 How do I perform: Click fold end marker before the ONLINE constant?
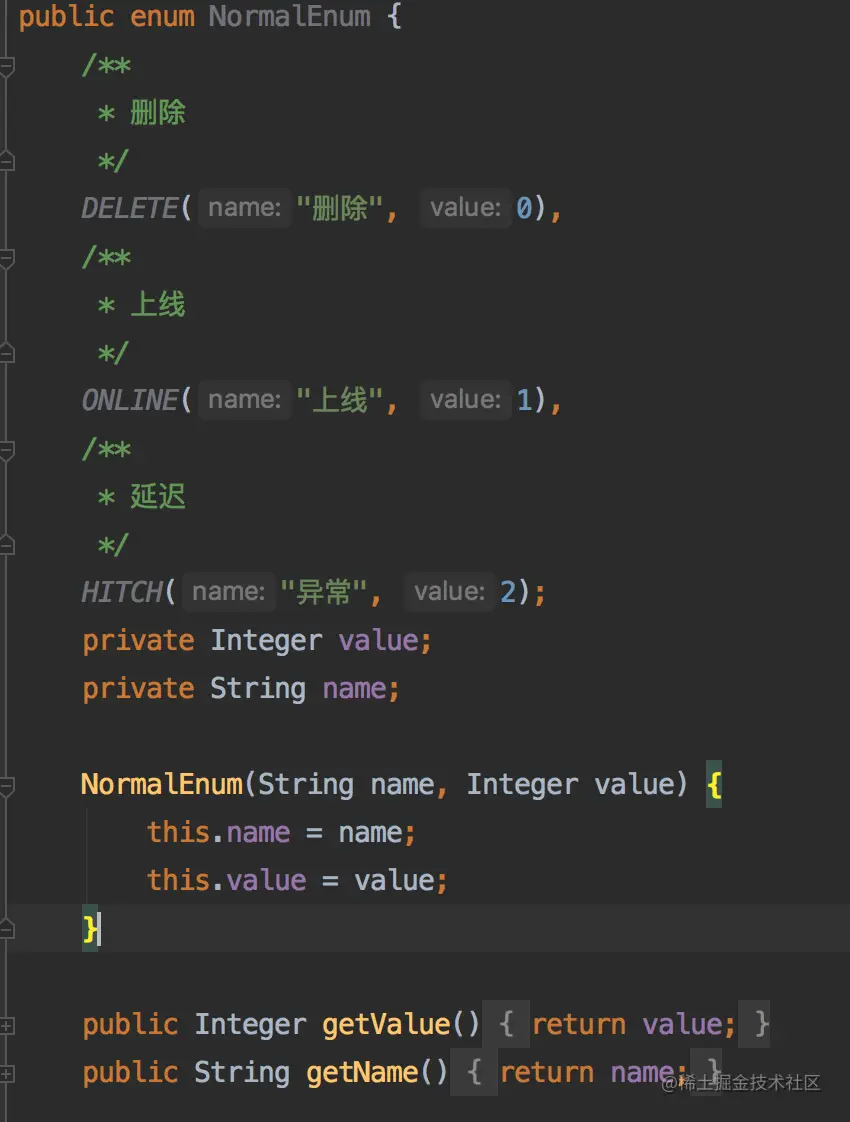pyautogui.click(x=7, y=353)
